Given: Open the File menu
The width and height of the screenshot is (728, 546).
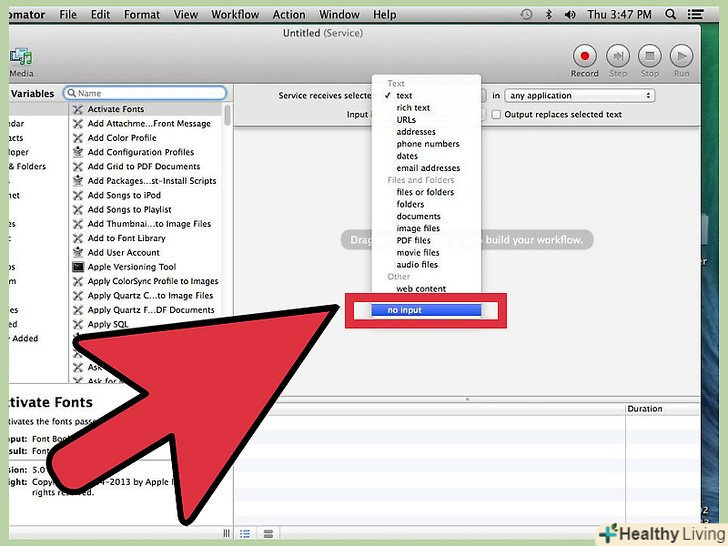Looking at the screenshot, I should 68,15.
